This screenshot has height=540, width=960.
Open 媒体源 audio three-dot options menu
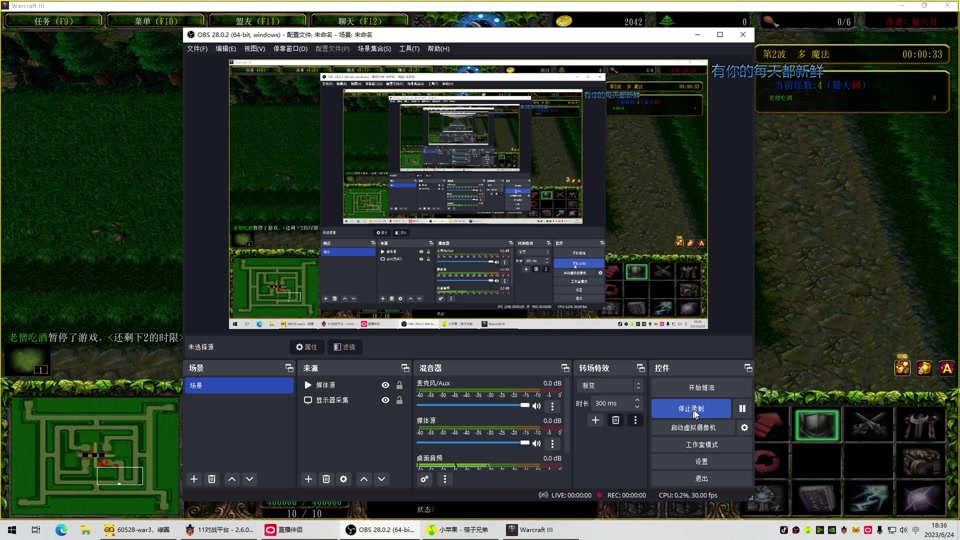552,443
